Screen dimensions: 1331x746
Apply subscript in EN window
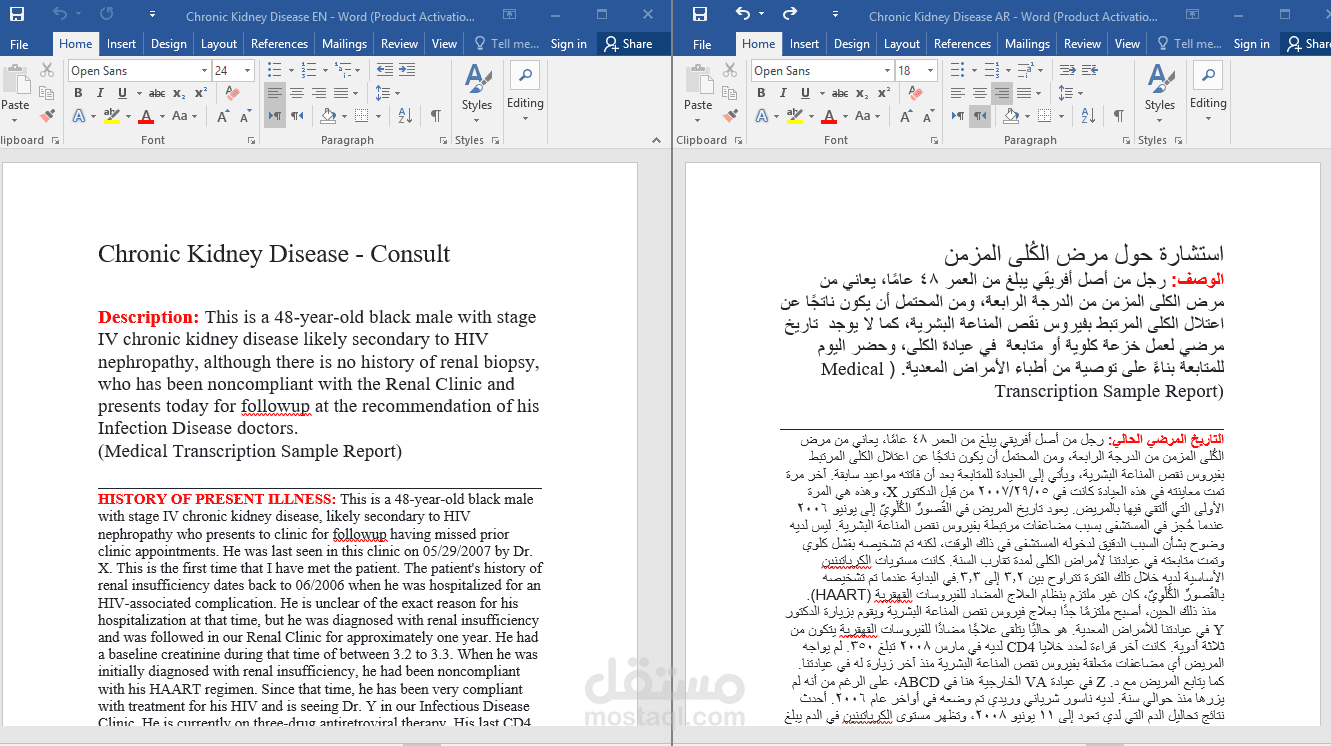coord(179,93)
